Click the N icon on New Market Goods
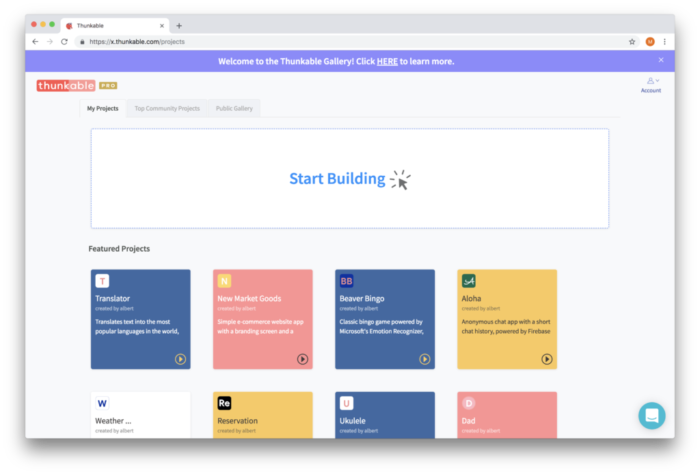 224,281
